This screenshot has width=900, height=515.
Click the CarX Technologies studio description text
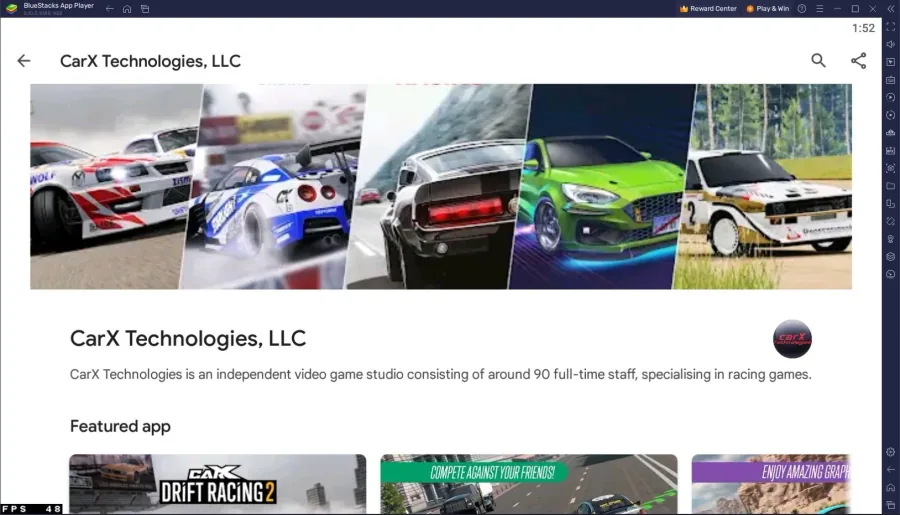click(441, 374)
